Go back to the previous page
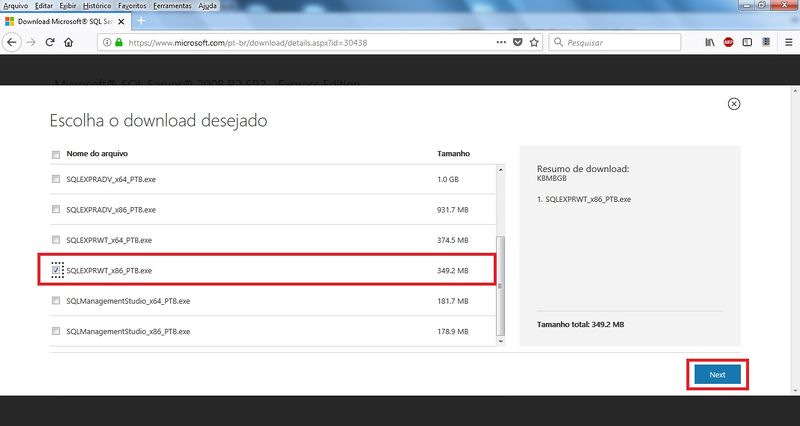The image size is (800, 426). coord(12,42)
